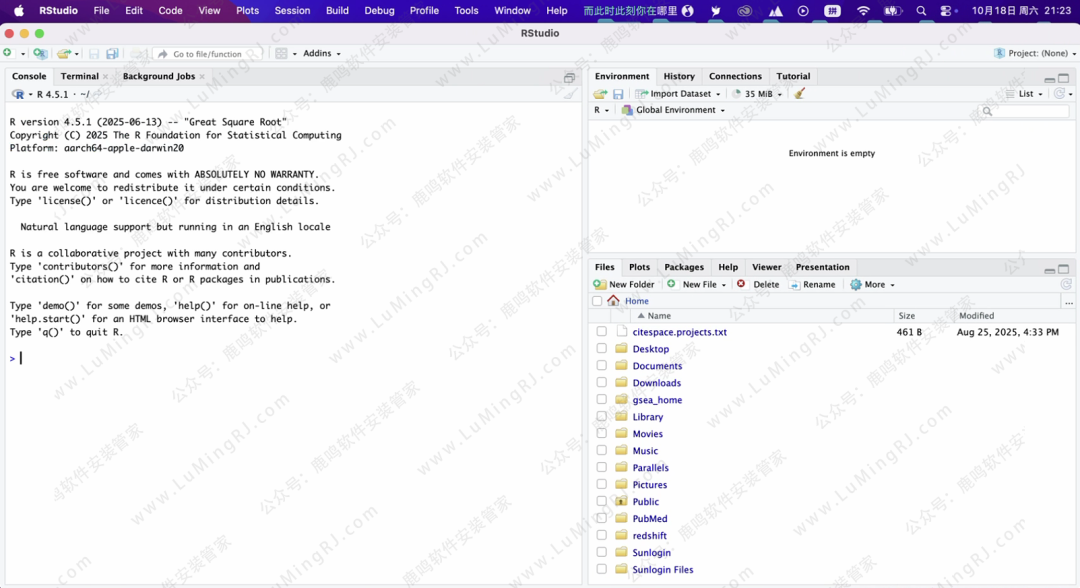Click the Go to file/function search field
This screenshot has height=588, width=1080.
click(207, 54)
